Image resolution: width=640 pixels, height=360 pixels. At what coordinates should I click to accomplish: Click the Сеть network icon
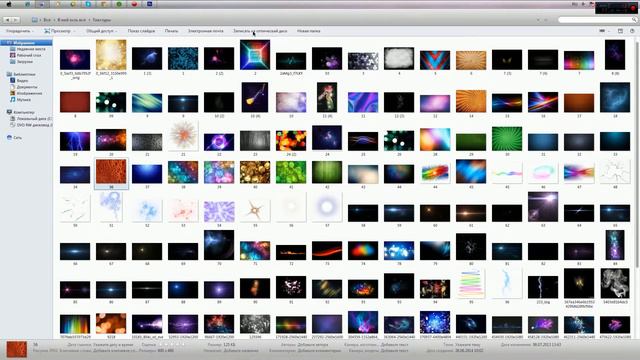(x=9, y=138)
